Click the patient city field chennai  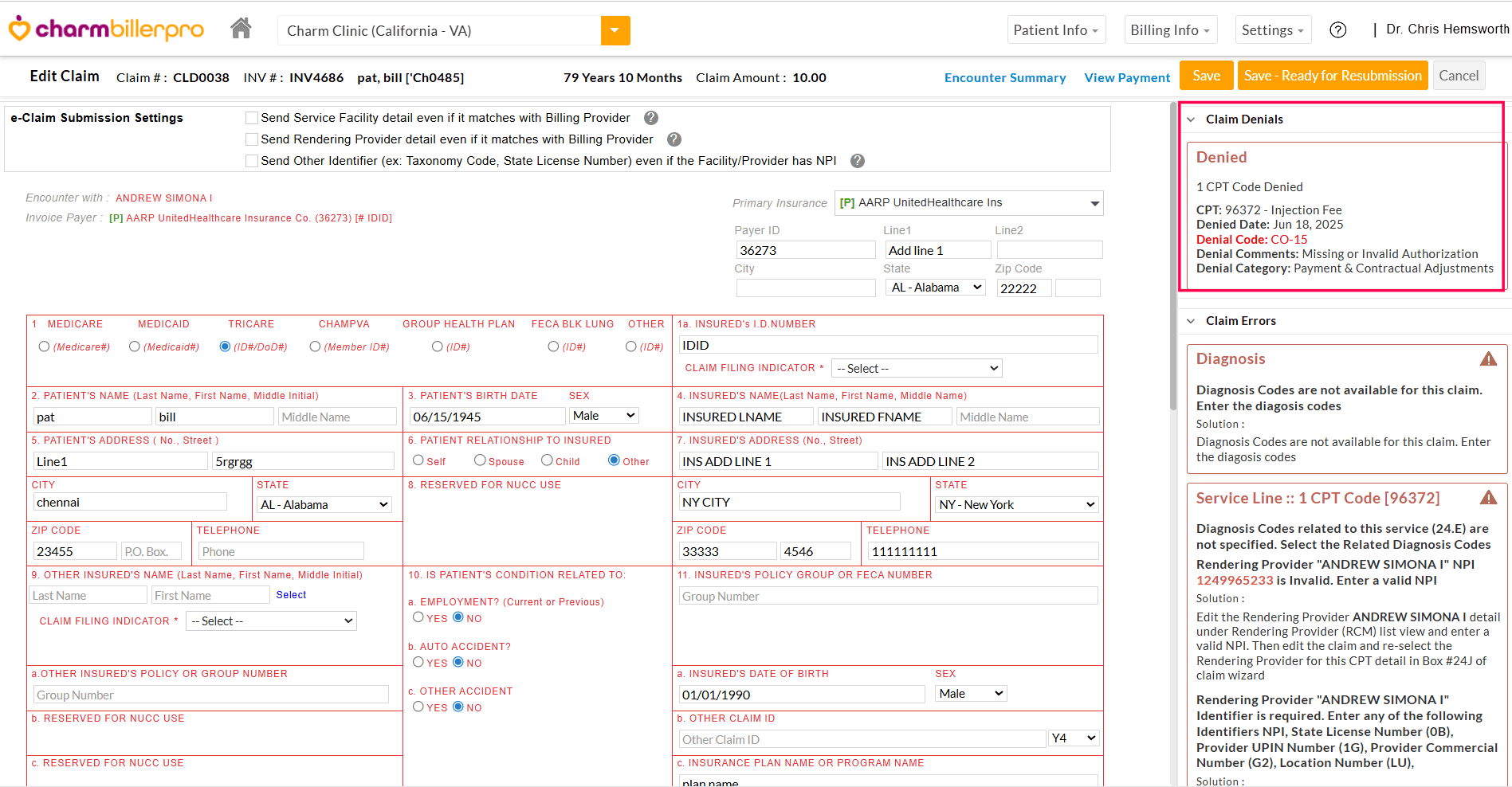point(130,502)
